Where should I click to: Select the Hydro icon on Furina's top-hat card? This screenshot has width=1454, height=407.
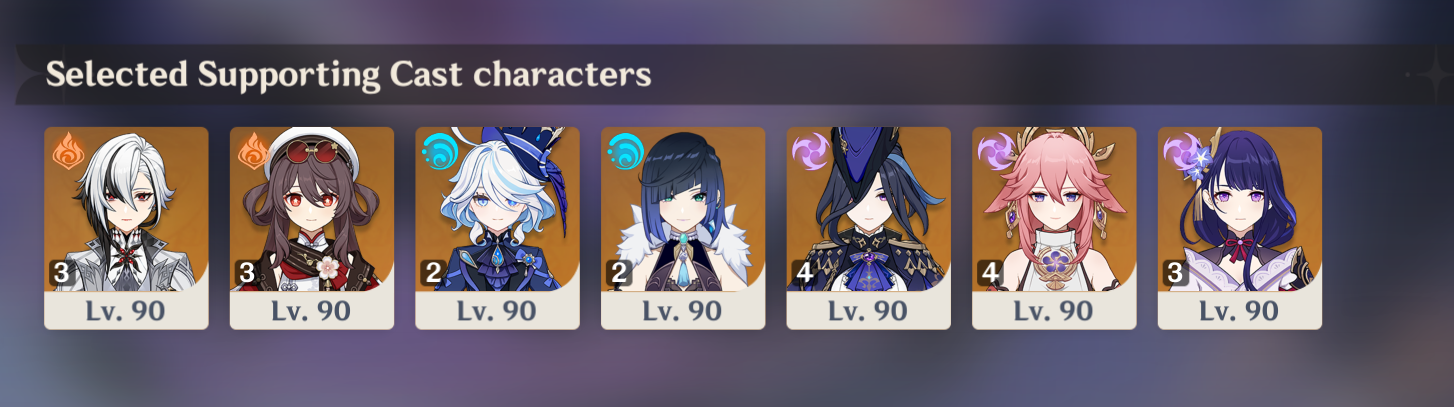click(438, 151)
